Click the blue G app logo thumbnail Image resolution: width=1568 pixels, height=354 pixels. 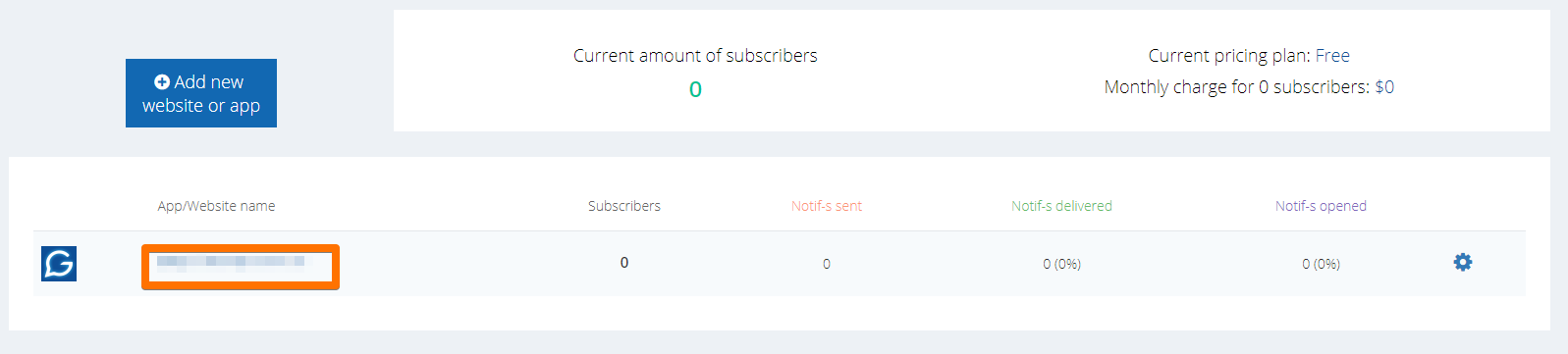[59, 263]
